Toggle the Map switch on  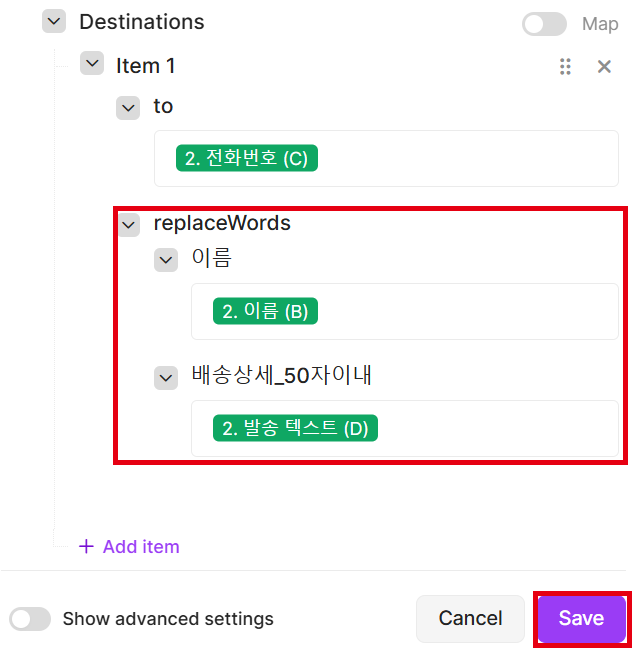(544, 24)
